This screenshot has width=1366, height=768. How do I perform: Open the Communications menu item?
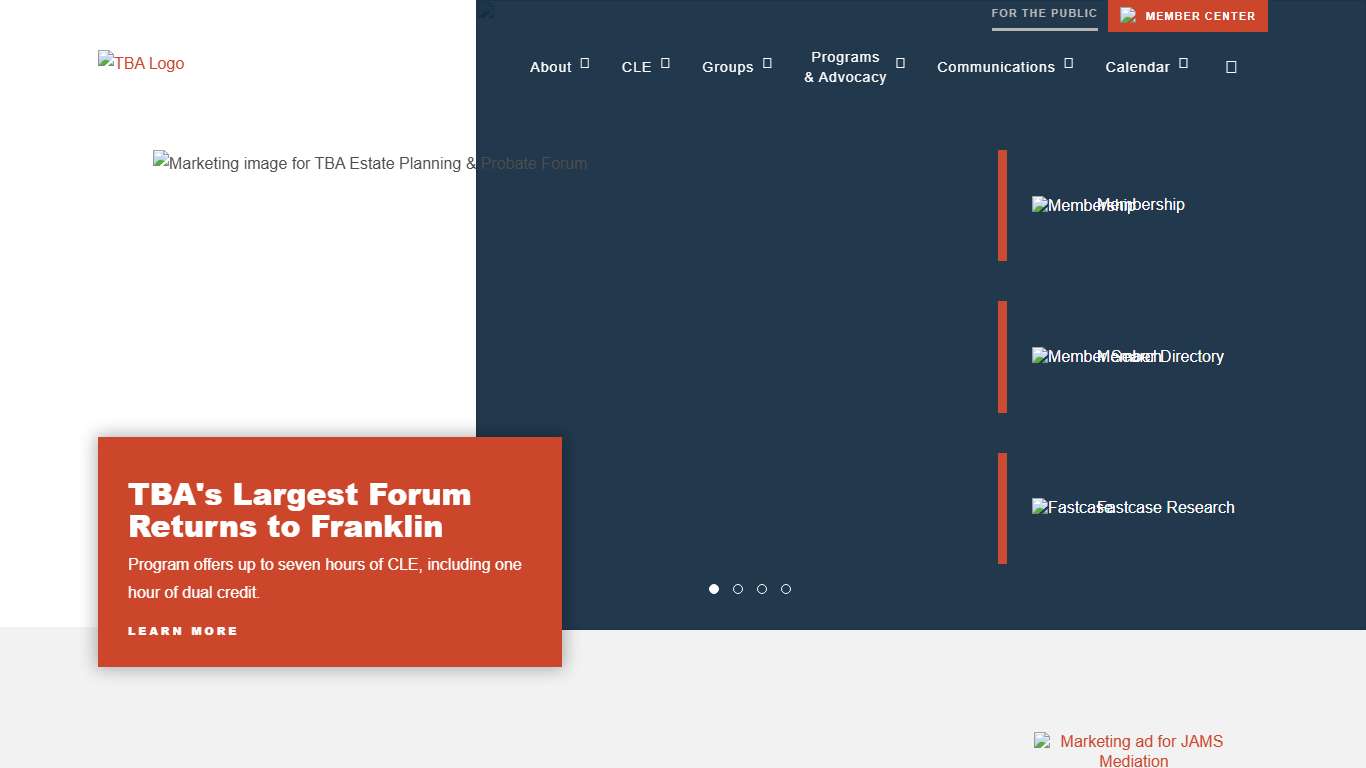995,67
